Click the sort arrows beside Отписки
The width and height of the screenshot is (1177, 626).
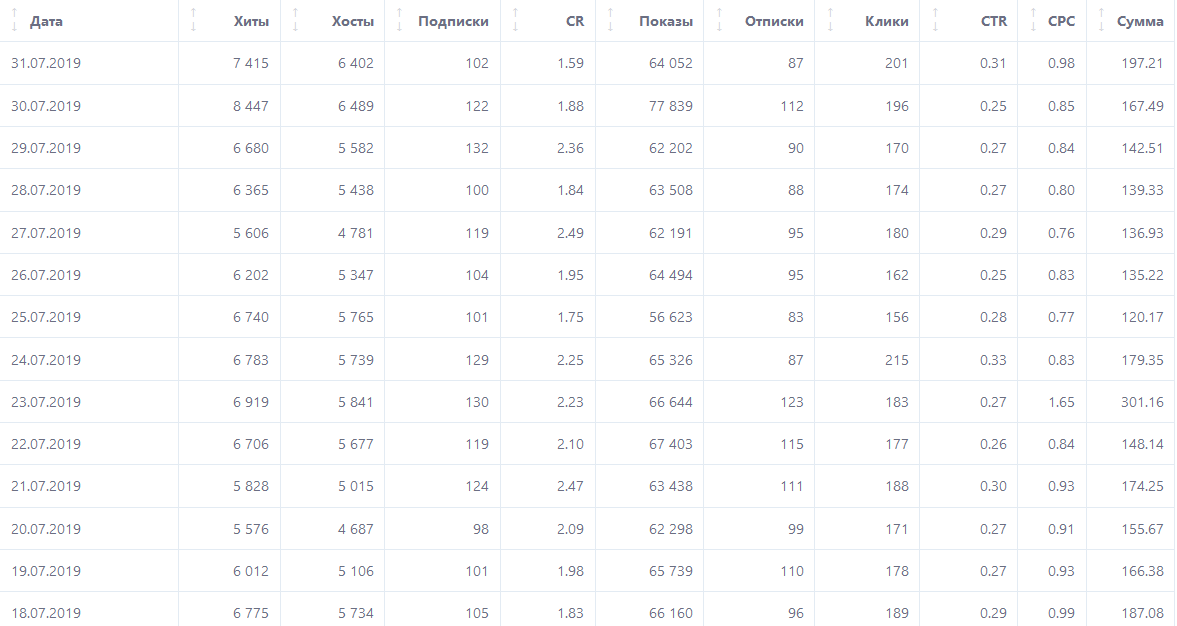click(717, 20)
